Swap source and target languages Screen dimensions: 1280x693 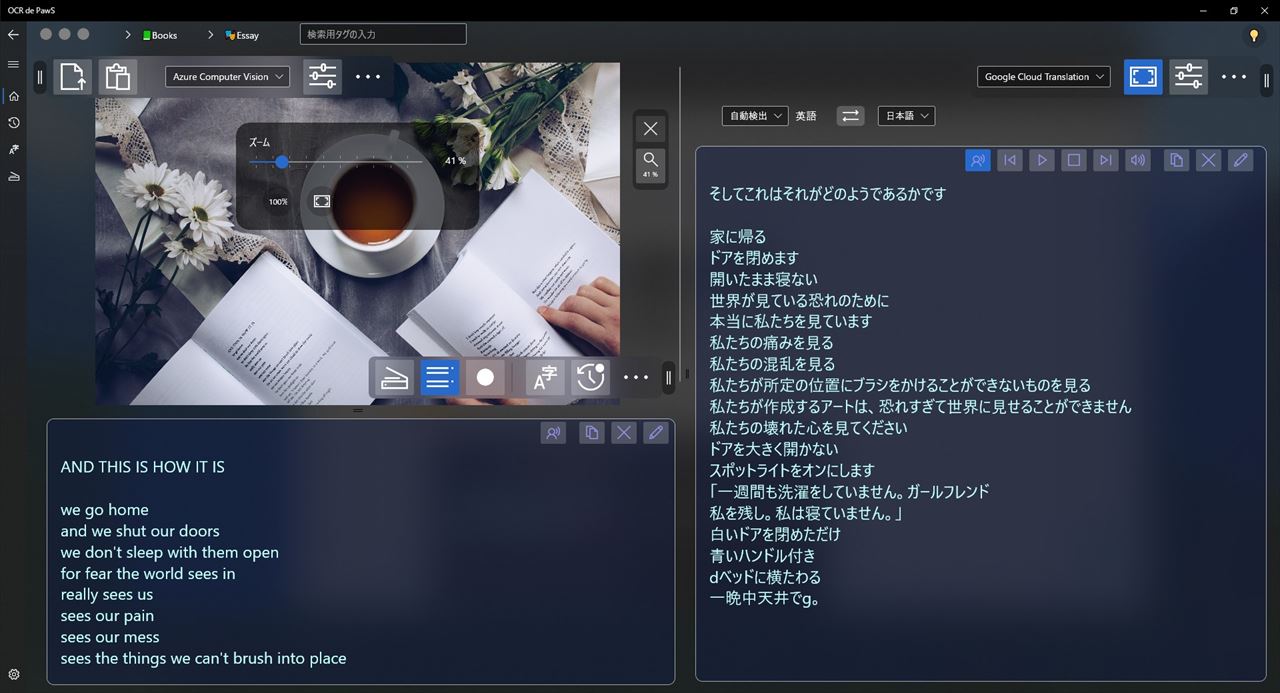click(850, 116)
